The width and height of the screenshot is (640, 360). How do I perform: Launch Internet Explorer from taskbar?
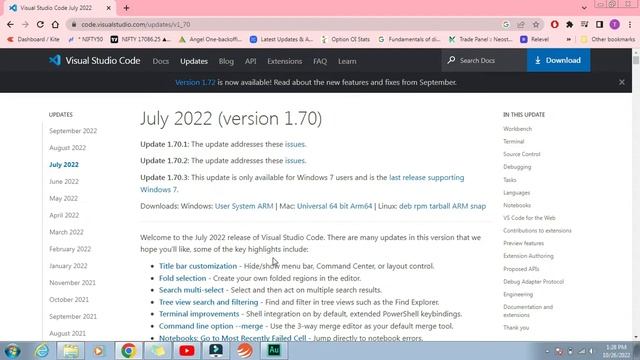[42, 351]
